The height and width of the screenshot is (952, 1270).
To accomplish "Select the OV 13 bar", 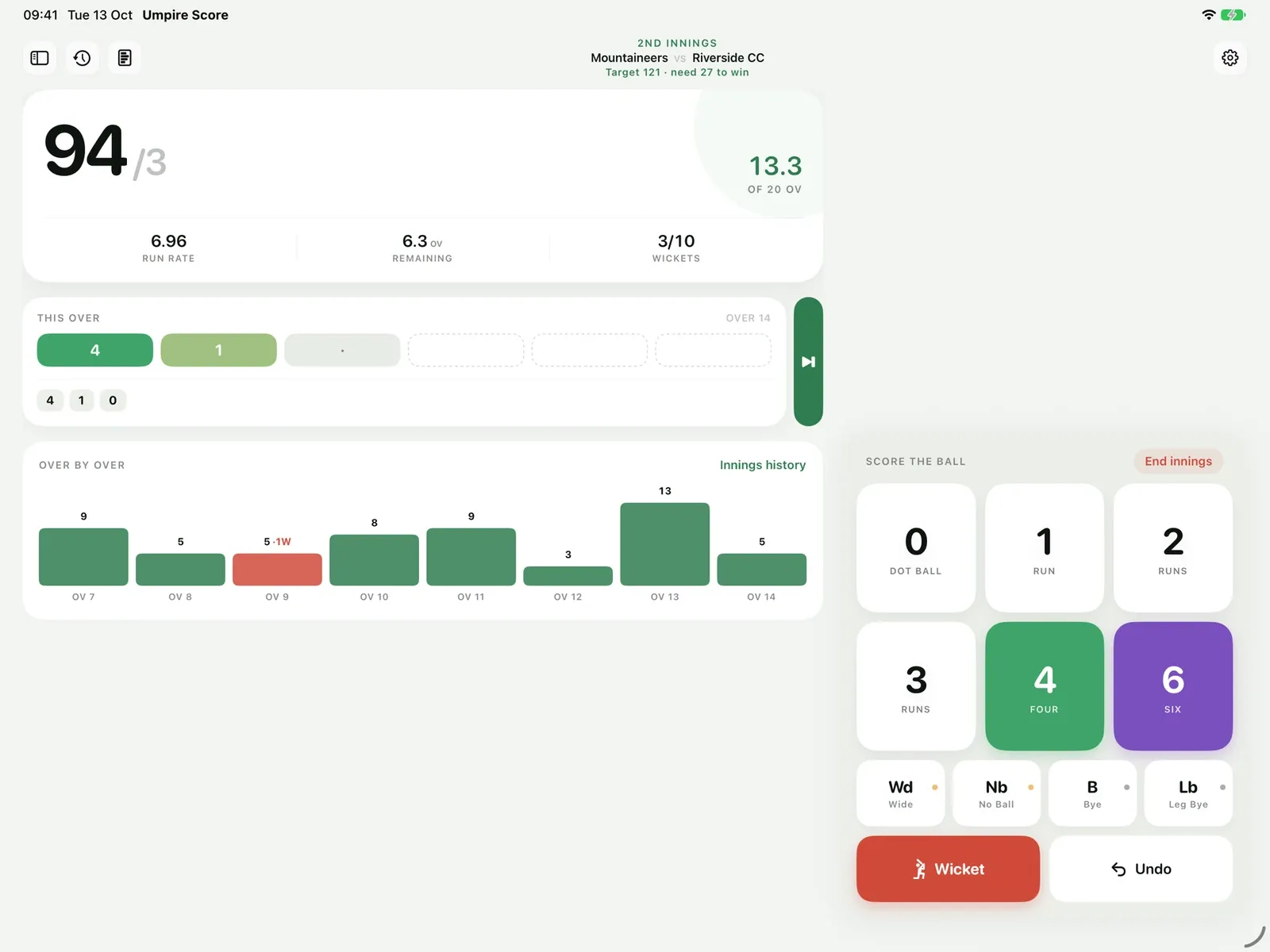I will [x=664, y=544].
